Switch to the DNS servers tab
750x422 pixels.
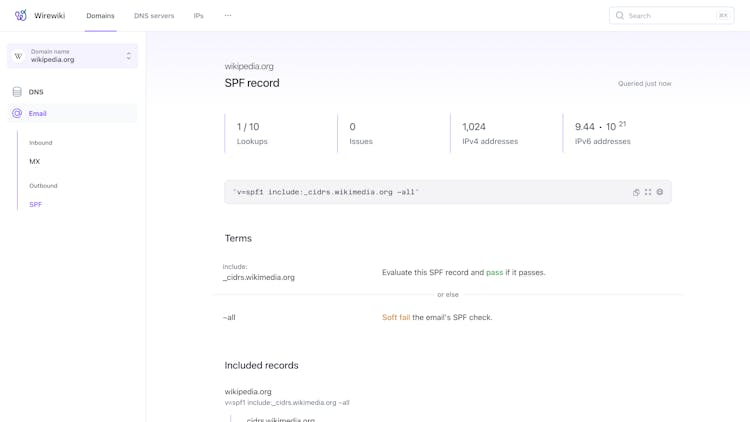[154, 16]
